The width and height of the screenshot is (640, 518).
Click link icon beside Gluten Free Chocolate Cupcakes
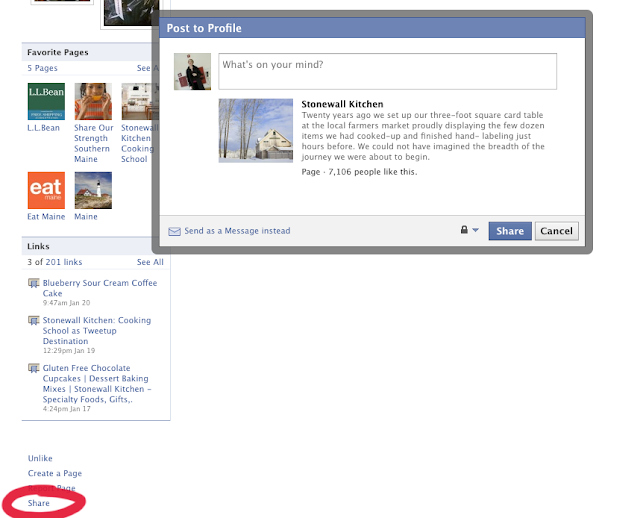click(x=33, y=368)
